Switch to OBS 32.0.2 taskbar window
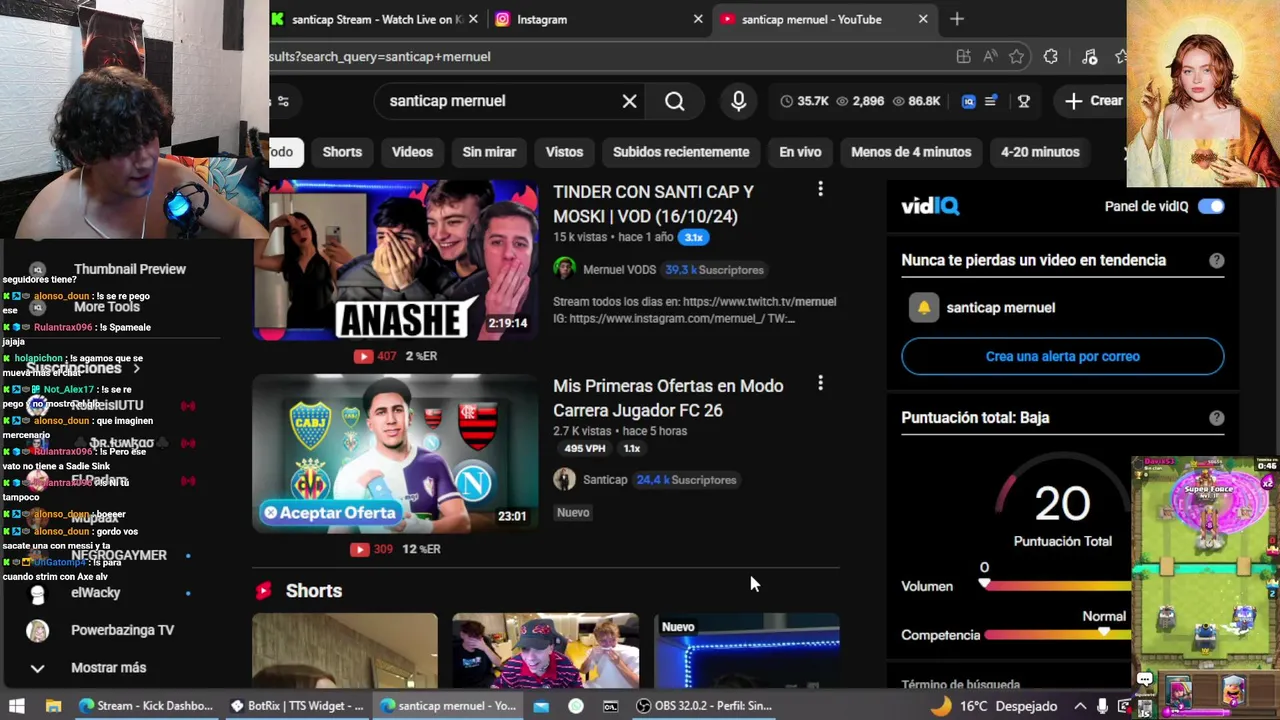The width and height of the screenshot is (1280, 720). point(703,706)
